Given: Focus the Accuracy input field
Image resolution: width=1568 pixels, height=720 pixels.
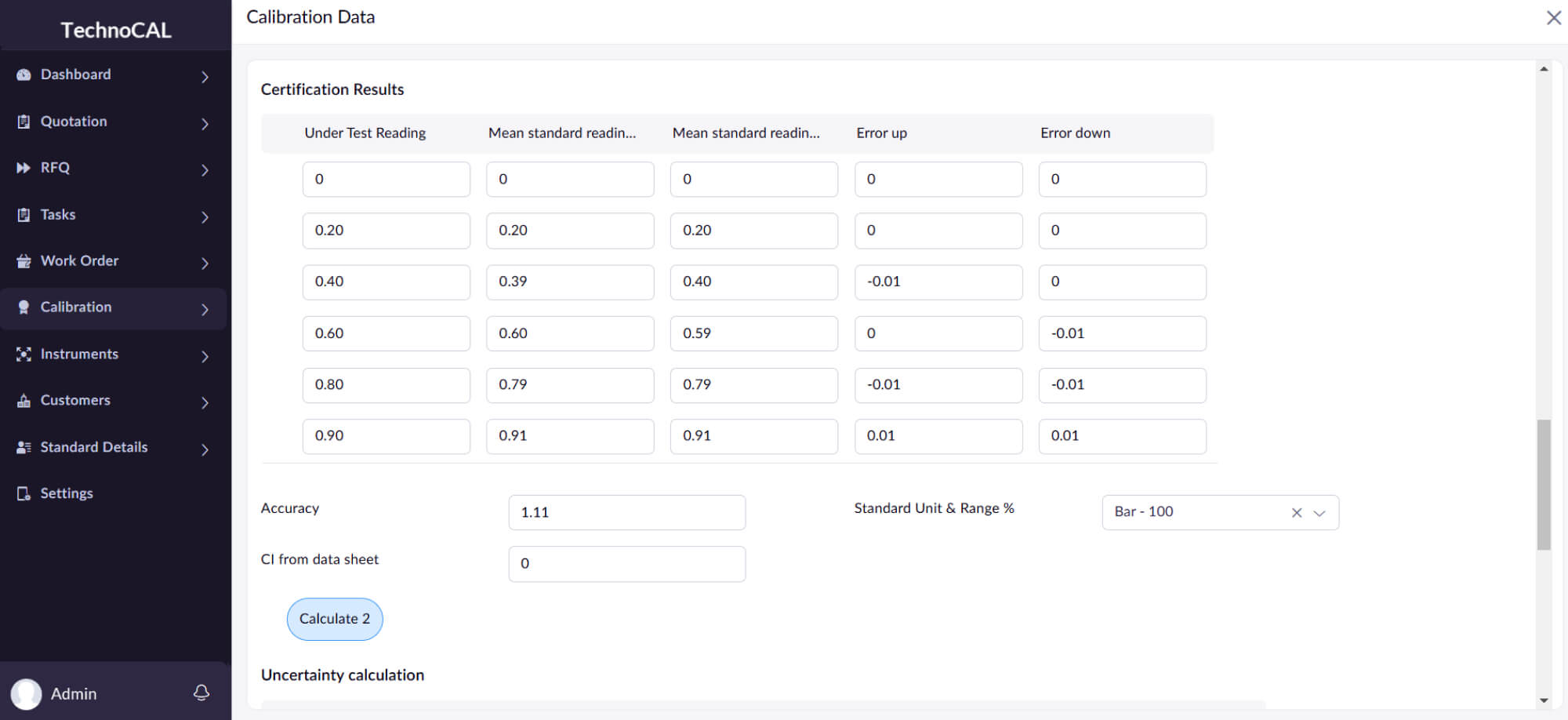Looking at the screenshot, I should point(626,512).
